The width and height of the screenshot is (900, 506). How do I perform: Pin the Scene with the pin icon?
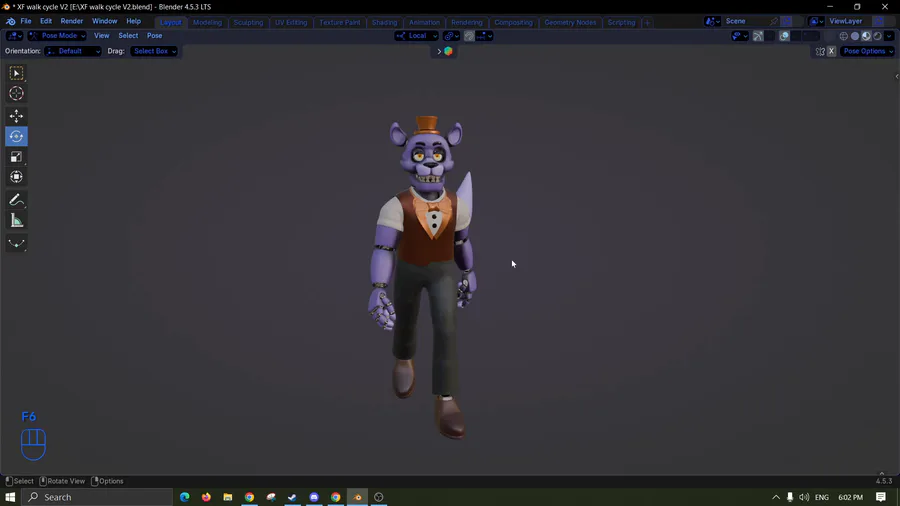click(x=774, y=21)
